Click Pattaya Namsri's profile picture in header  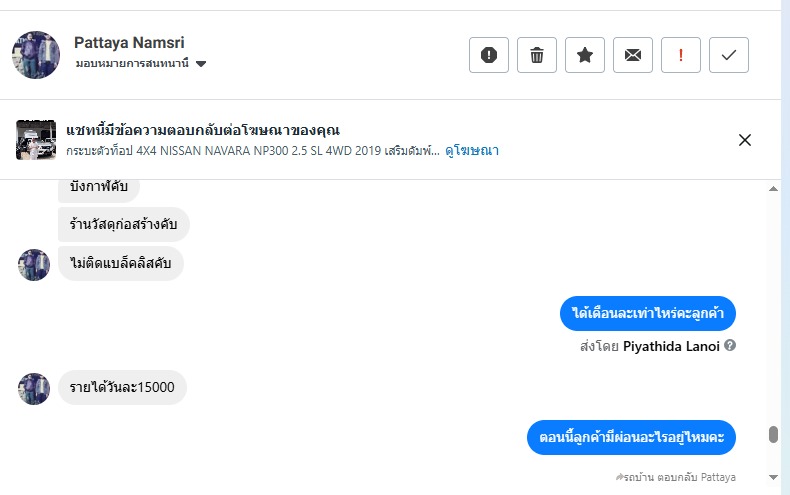point(36,54)
